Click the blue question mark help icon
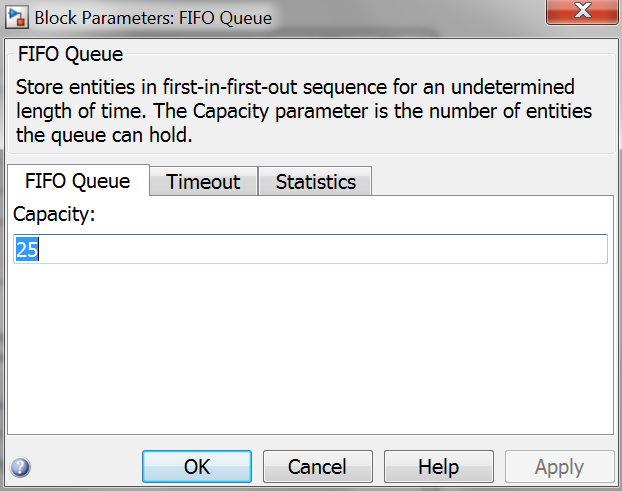This screenshot has width=622, height=491. (20, 467)
